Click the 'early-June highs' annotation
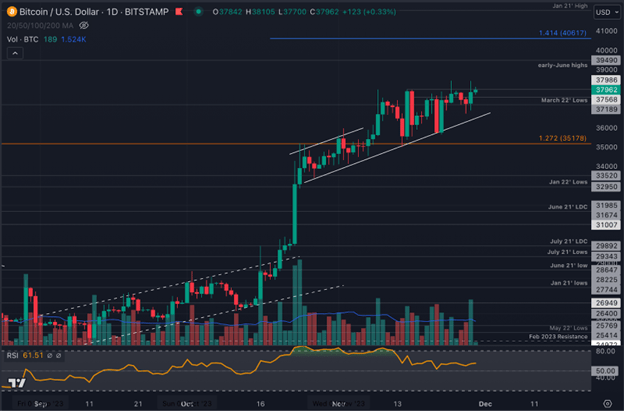Viewport: 624px width, 411px height. click(x=562, y=65)
